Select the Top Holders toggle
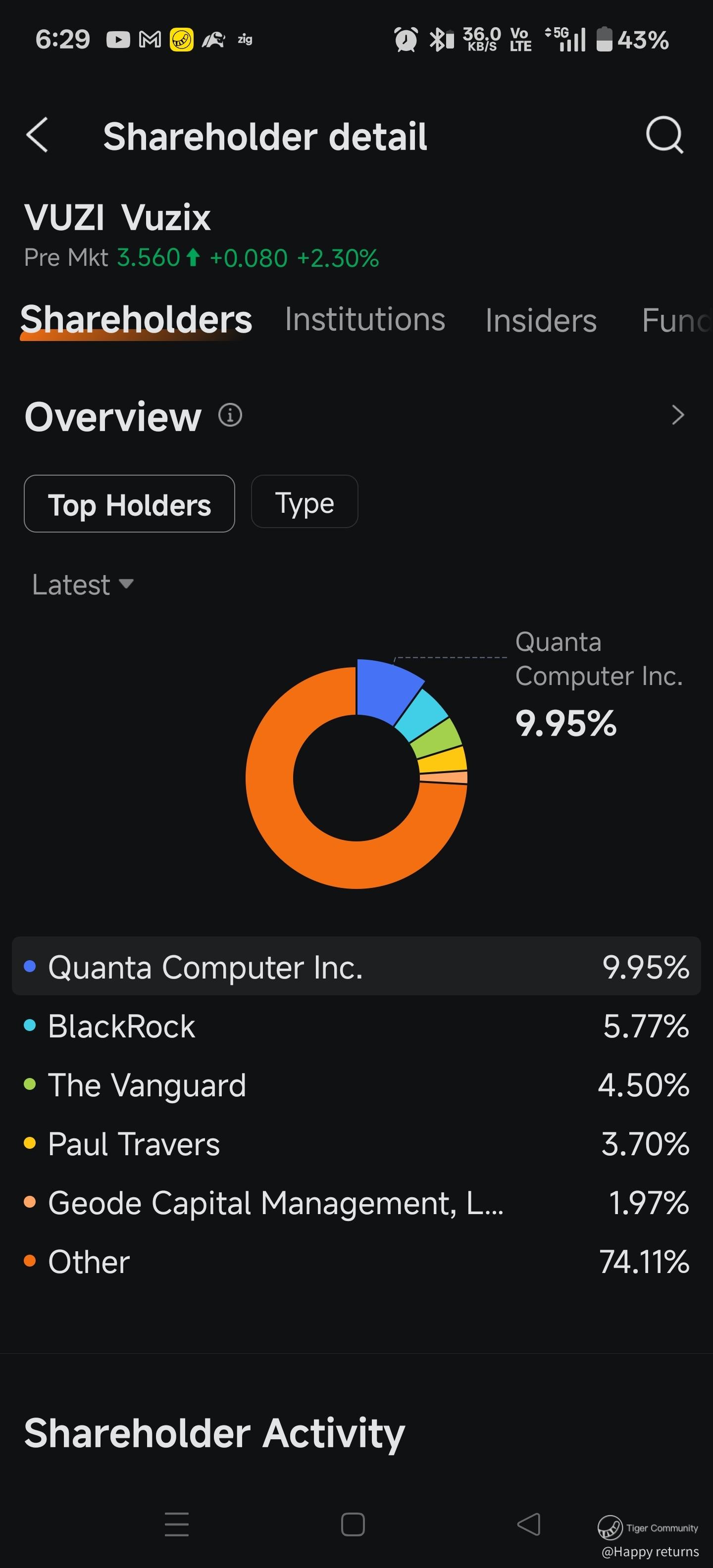This screenshot has height=1568, width=713. (129, 504)
